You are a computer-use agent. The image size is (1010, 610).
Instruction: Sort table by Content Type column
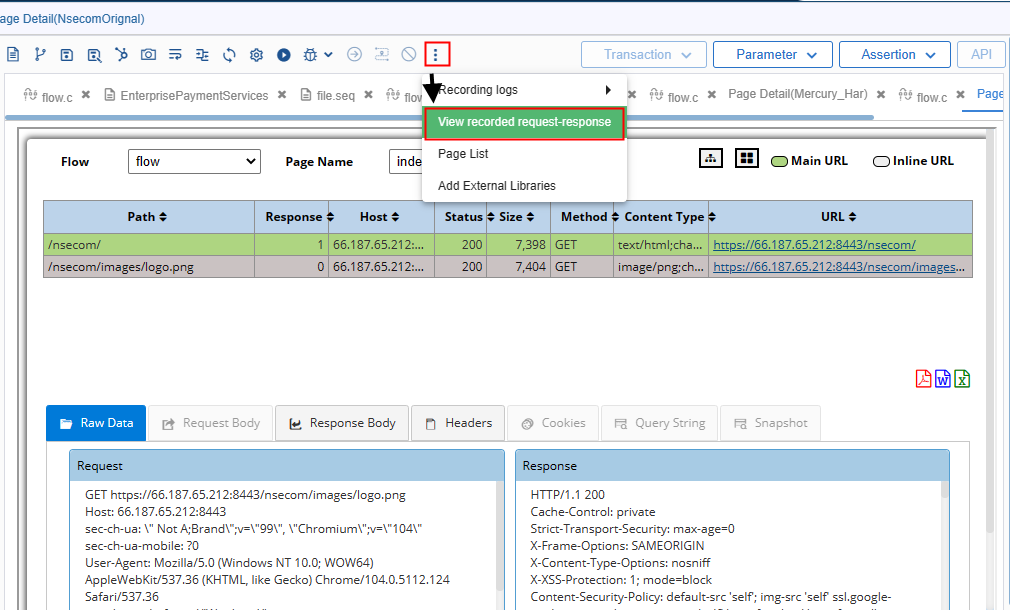click(661, 217)
